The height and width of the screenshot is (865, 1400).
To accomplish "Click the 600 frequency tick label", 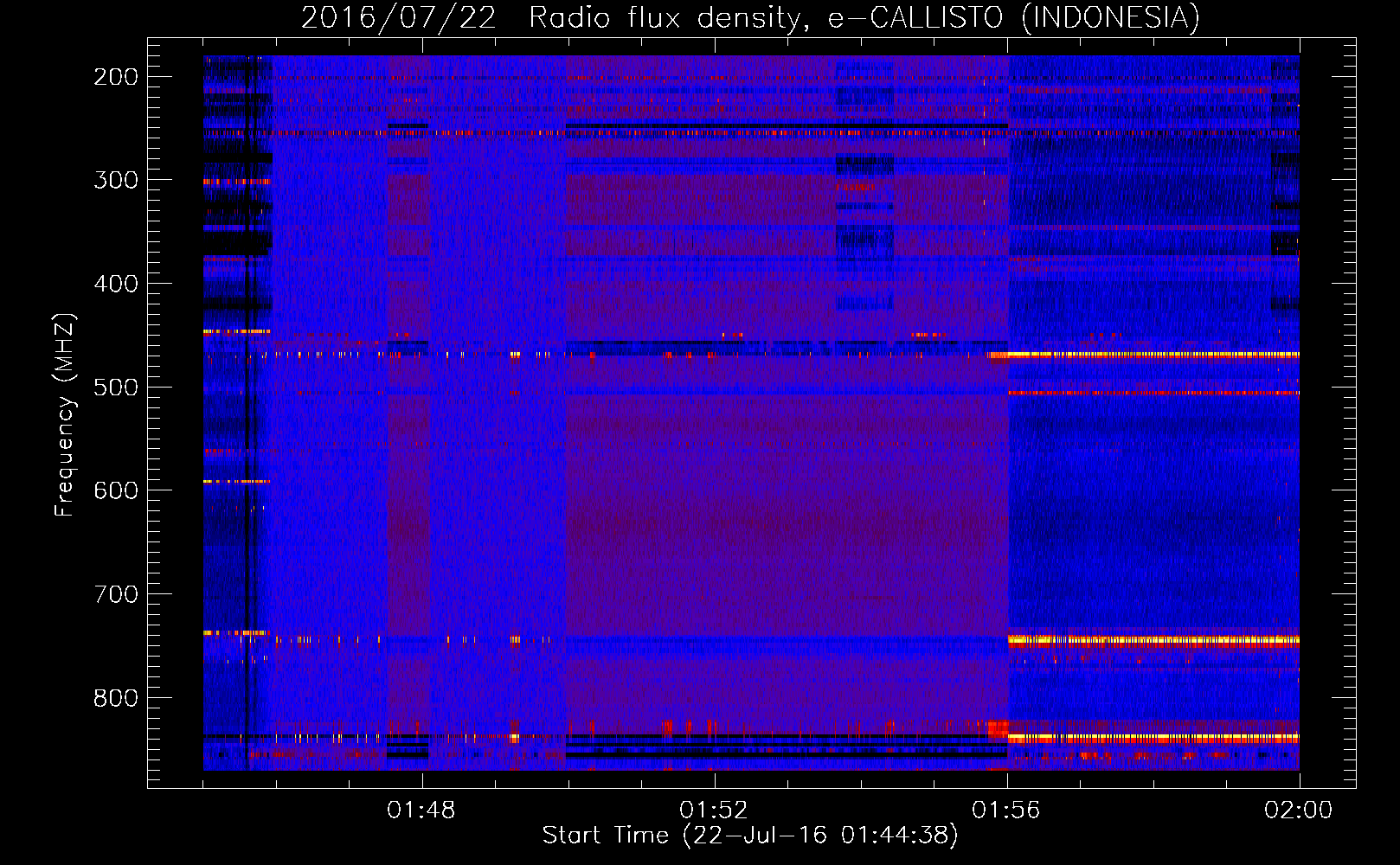I will 116,490.
